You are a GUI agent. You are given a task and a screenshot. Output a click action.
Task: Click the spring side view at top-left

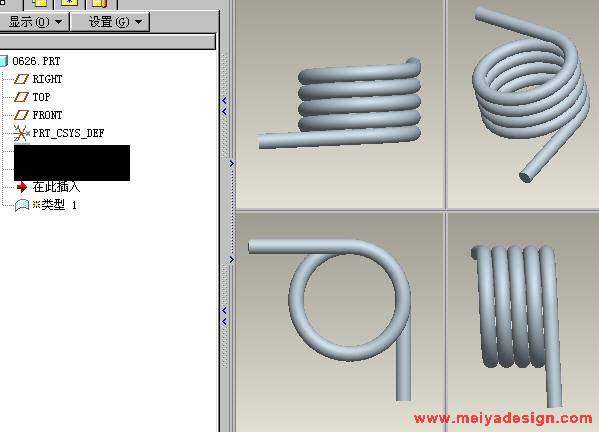coord(340,103)
